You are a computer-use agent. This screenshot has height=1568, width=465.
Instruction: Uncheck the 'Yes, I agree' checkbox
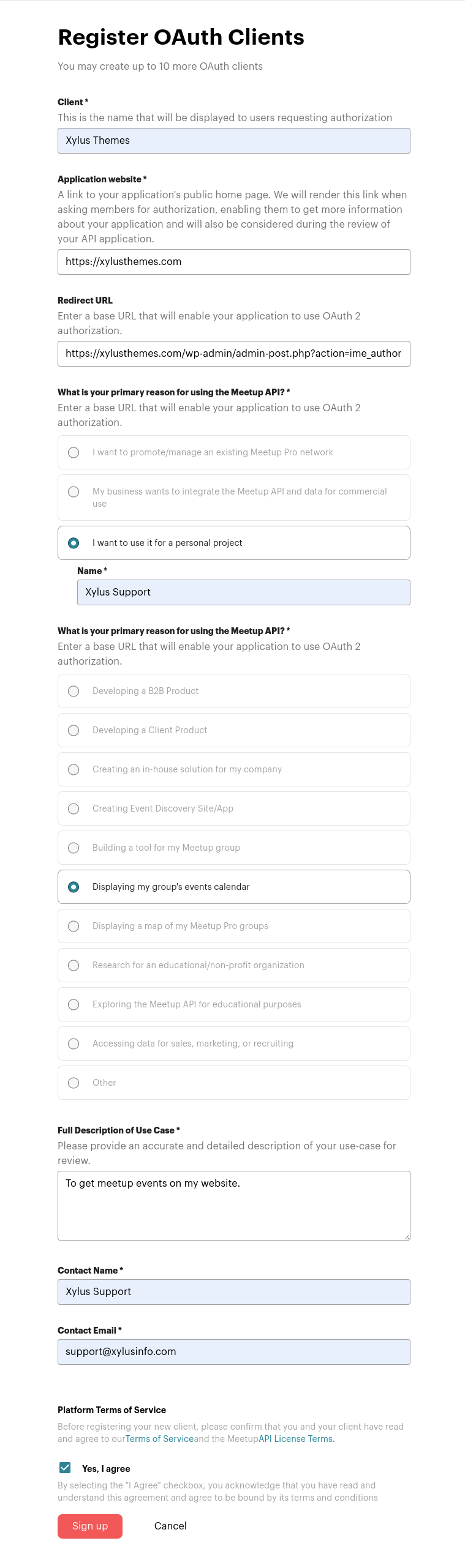(x=65, y=1468)
